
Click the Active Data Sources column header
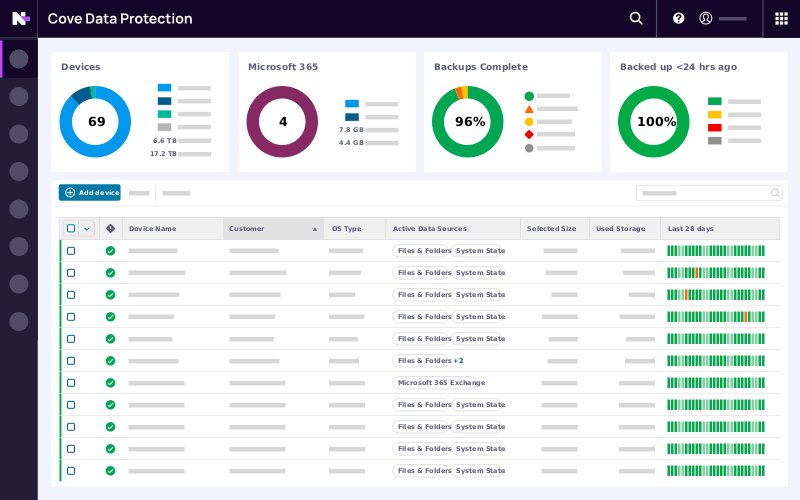(453, 229)
